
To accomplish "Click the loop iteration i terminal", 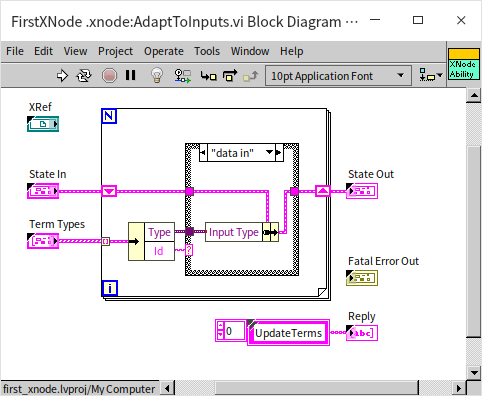I will pos(110,288).
